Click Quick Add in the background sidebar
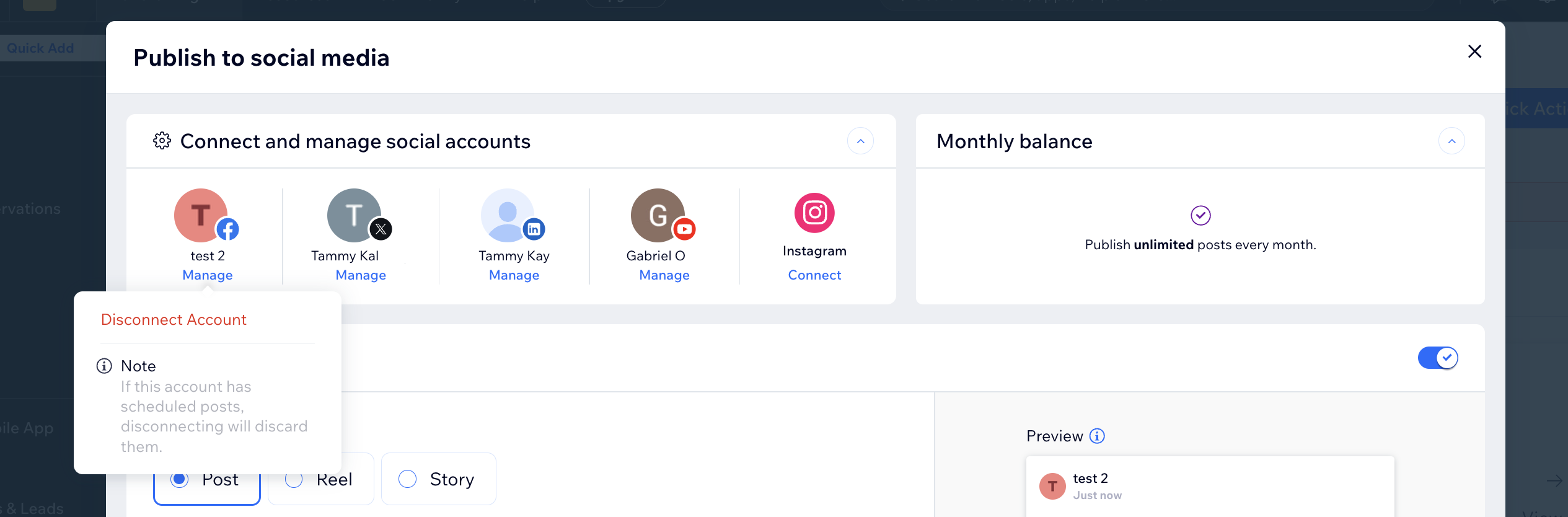This screenshot has height=517, width=1568. [x=40, y=48]
